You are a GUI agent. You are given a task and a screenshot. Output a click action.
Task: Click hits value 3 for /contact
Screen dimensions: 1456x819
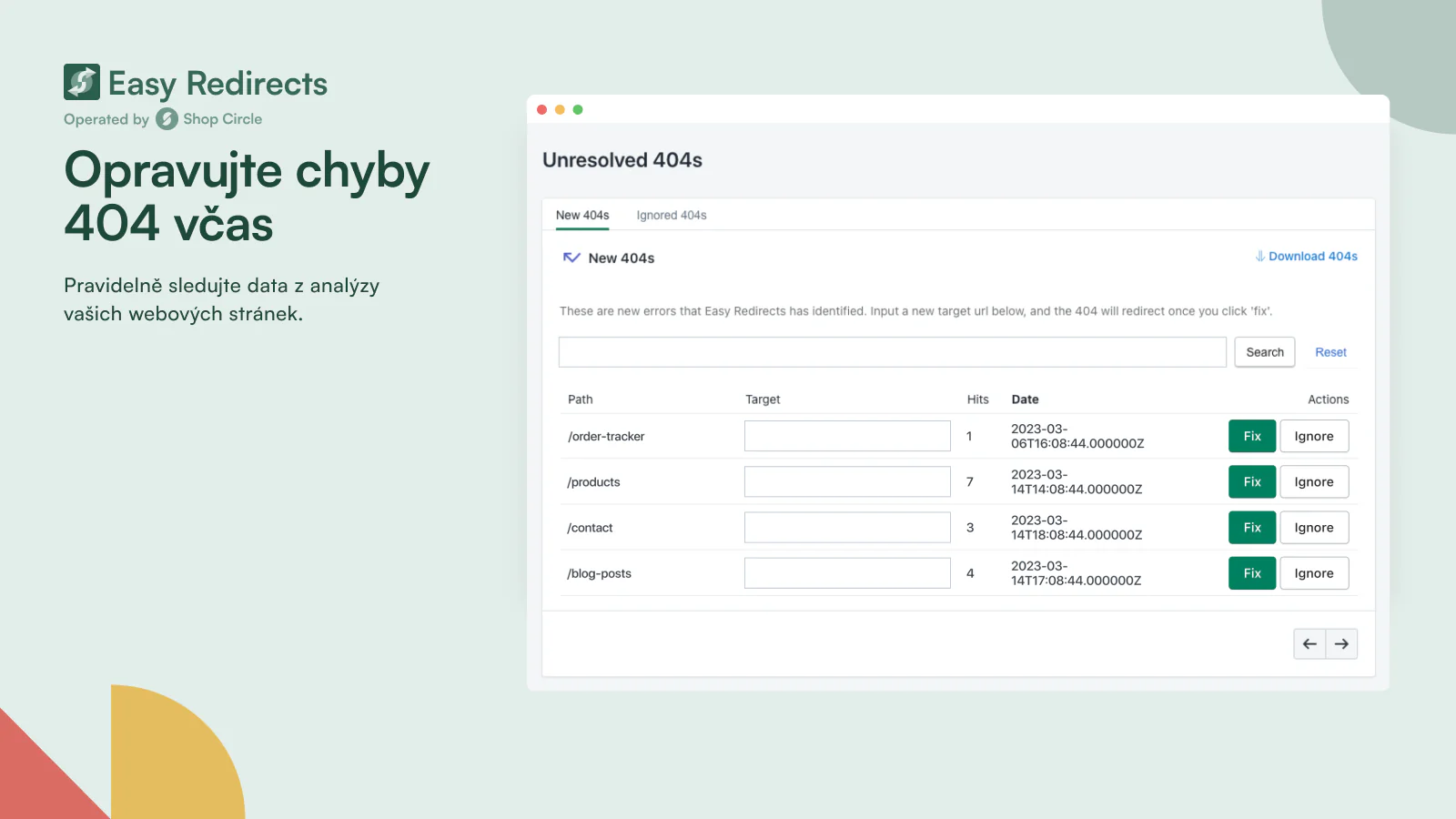click(970, 528)
